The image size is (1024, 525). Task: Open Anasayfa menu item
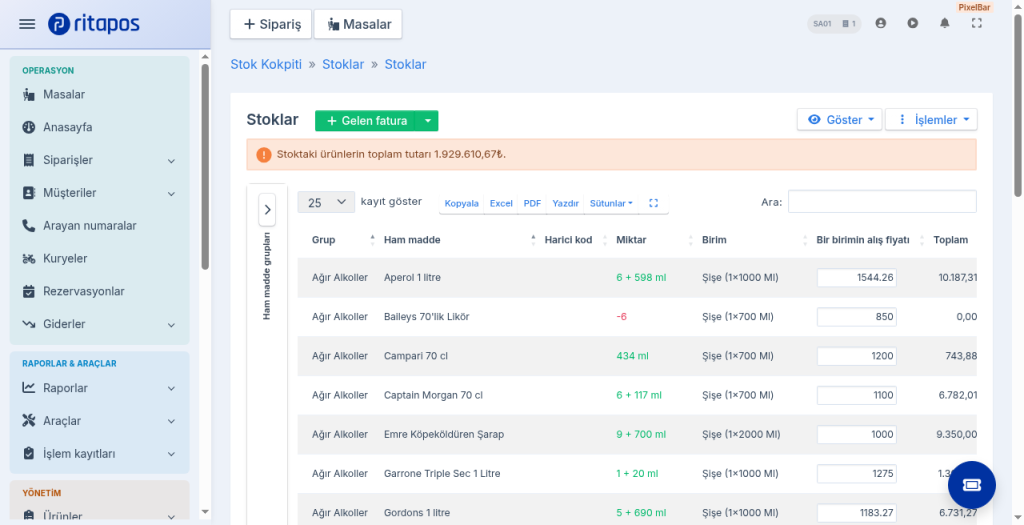click(x=99, y=127)
